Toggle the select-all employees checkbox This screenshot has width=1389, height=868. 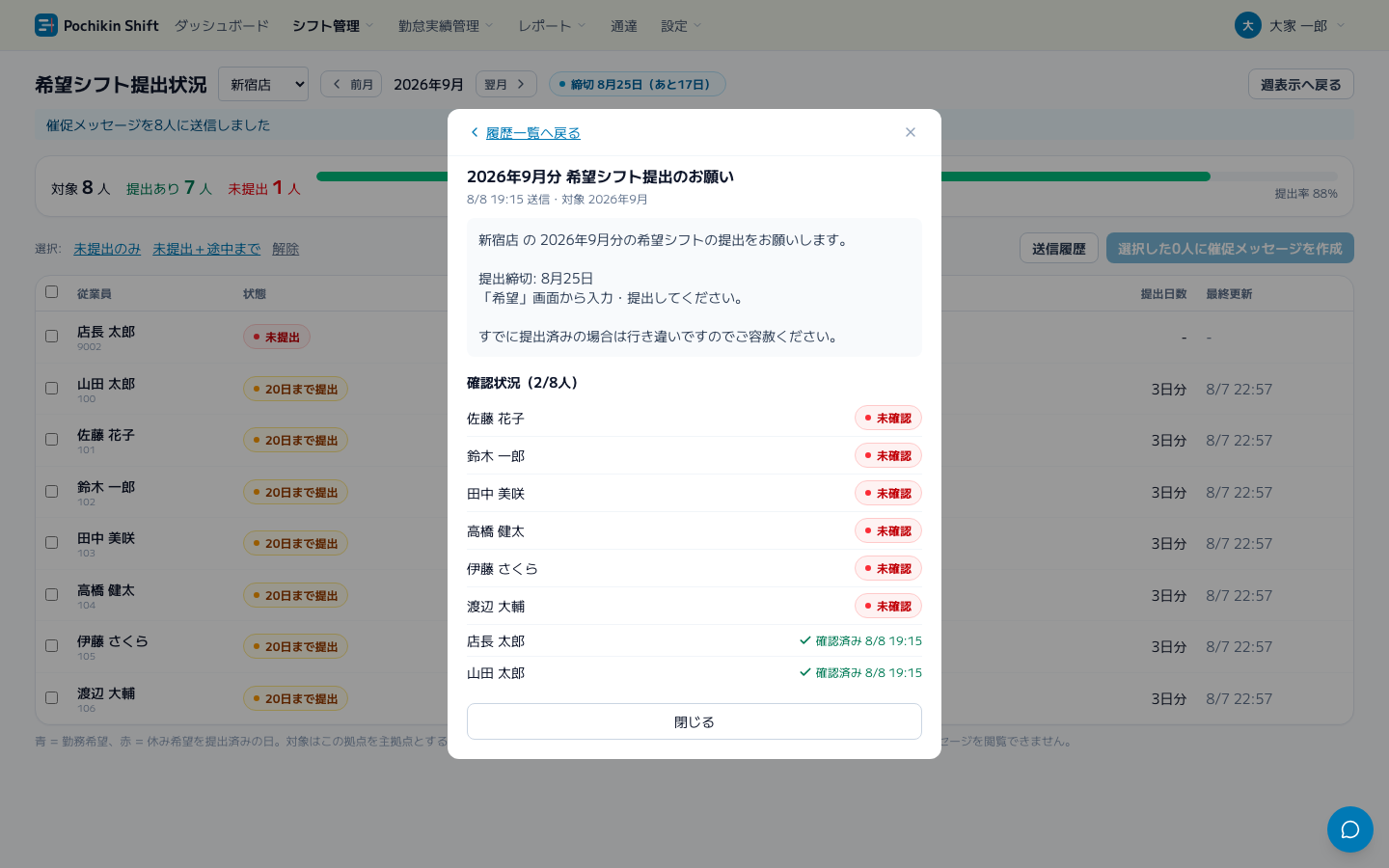[52, 291]
